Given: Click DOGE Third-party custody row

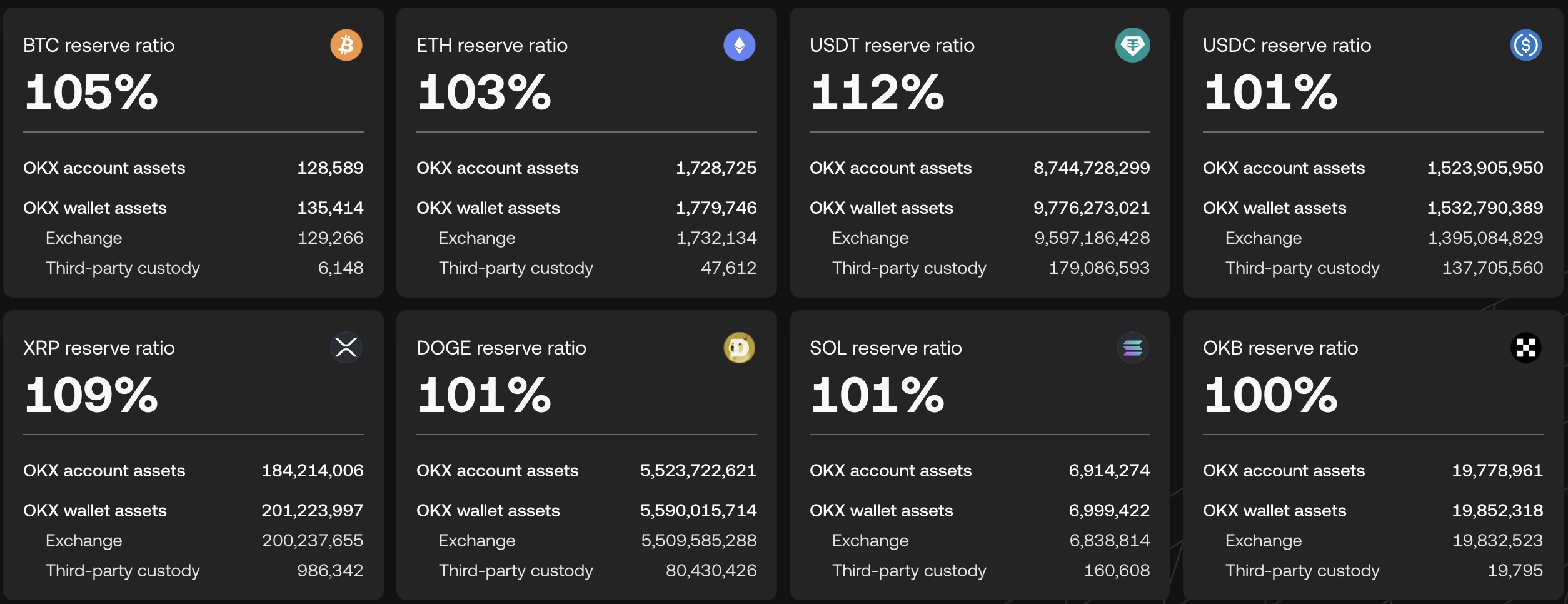Looking at the screenshot, I should point(586,571).
